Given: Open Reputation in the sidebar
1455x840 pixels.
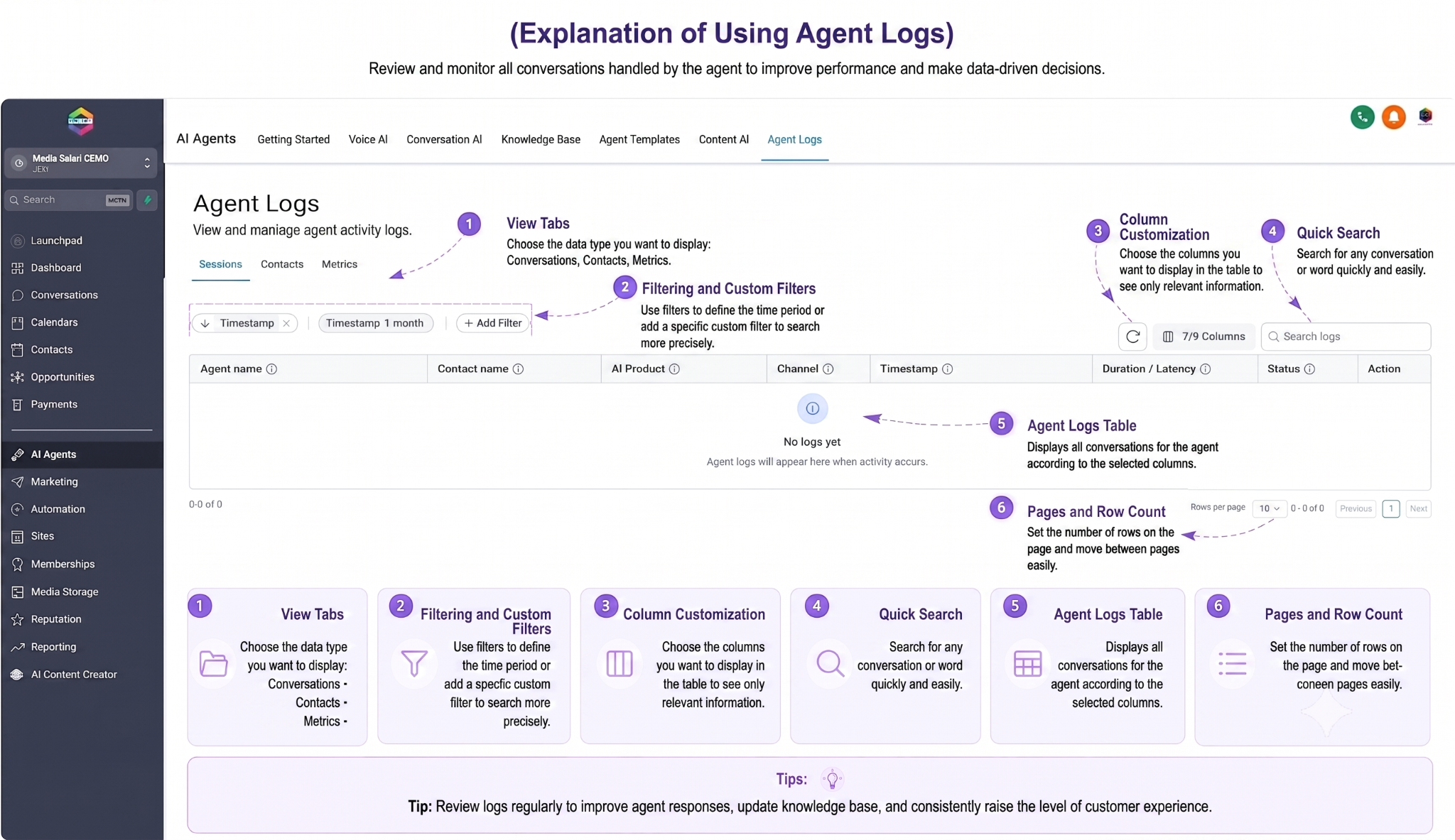Looking at the screenshot, I should pyautogui.click(x=55, y=619).
